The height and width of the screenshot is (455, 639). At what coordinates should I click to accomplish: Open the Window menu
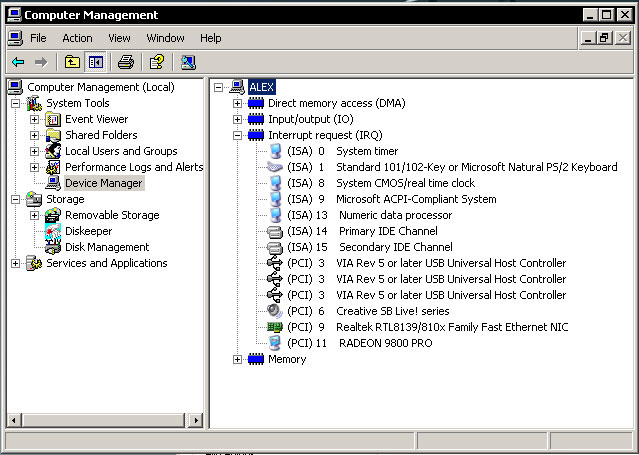point(165,38)
